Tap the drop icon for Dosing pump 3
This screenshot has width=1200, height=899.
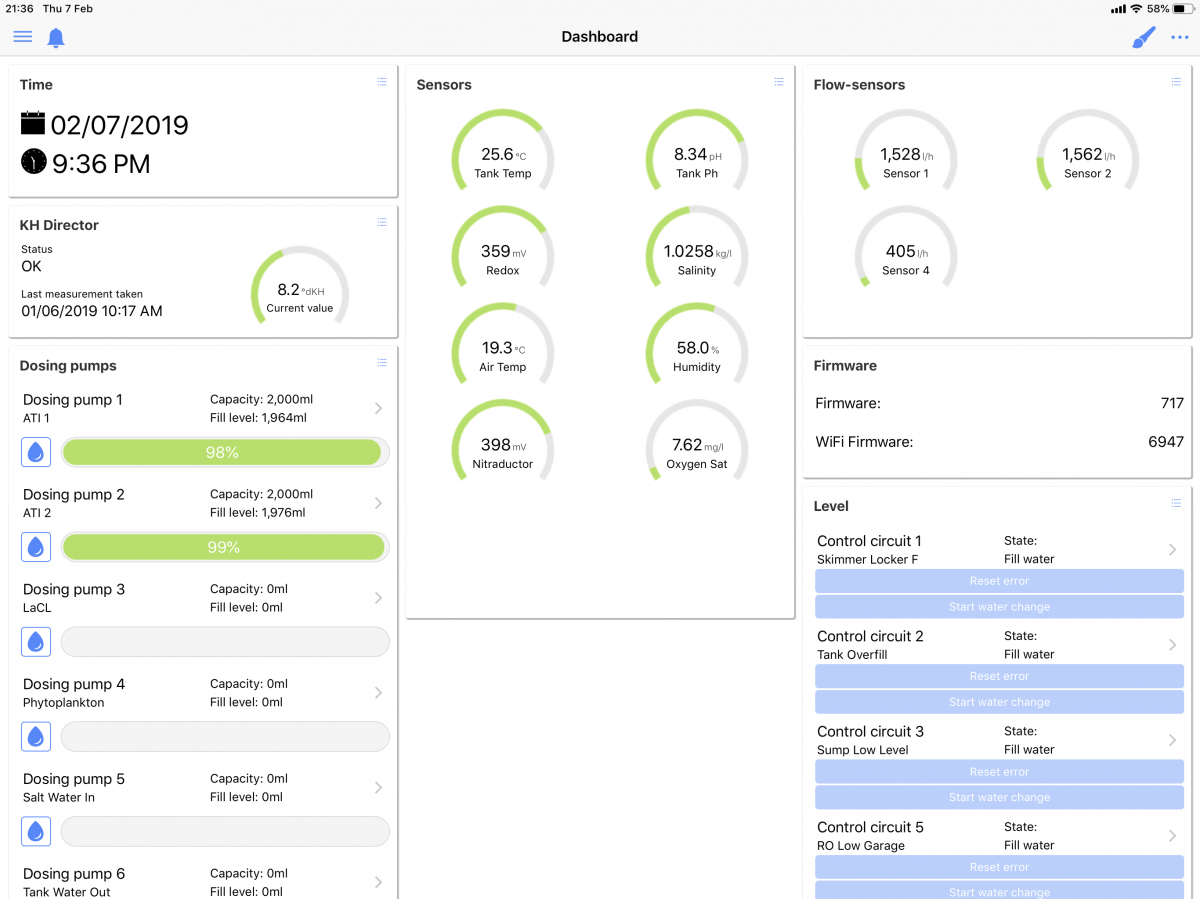point(36,642)
